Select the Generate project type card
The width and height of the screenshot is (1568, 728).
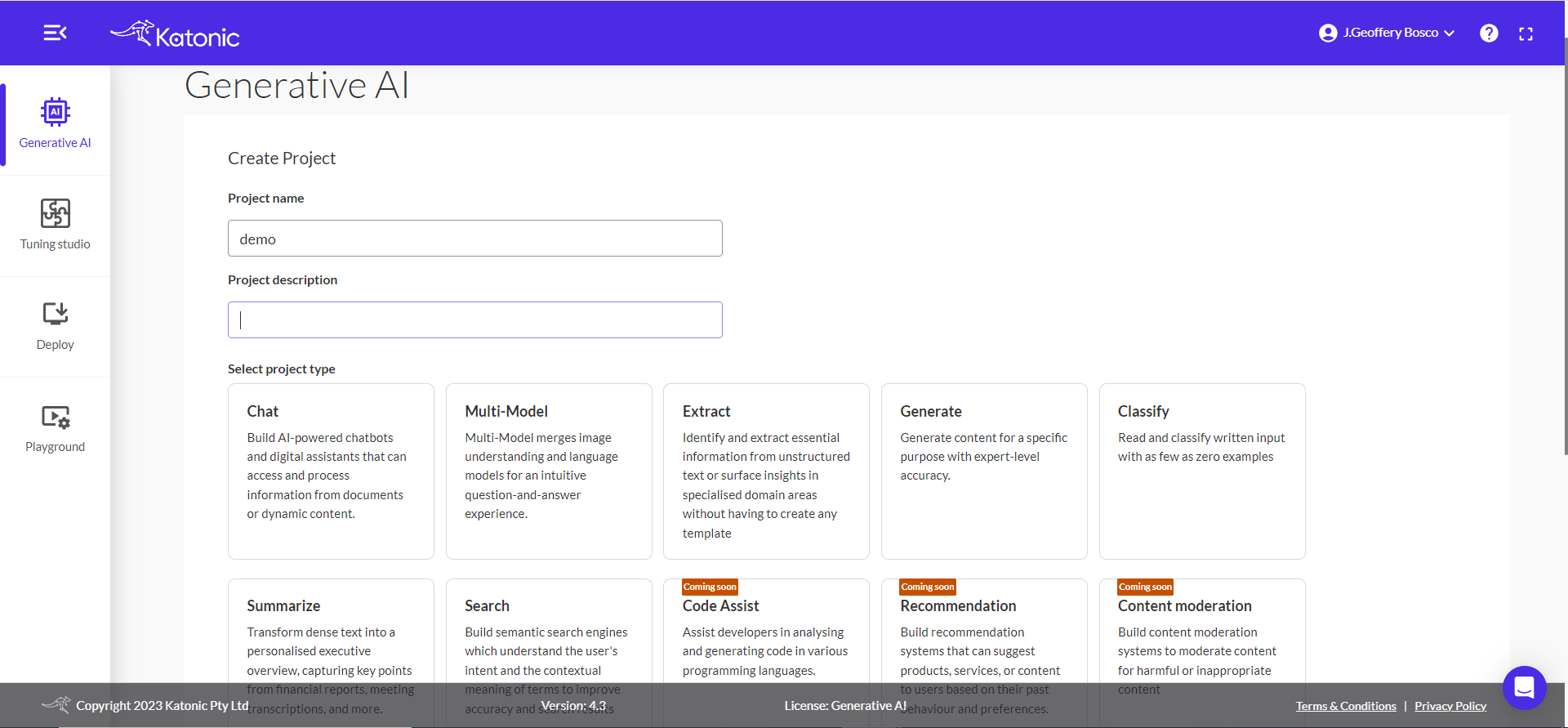click(x=984, y=471)
